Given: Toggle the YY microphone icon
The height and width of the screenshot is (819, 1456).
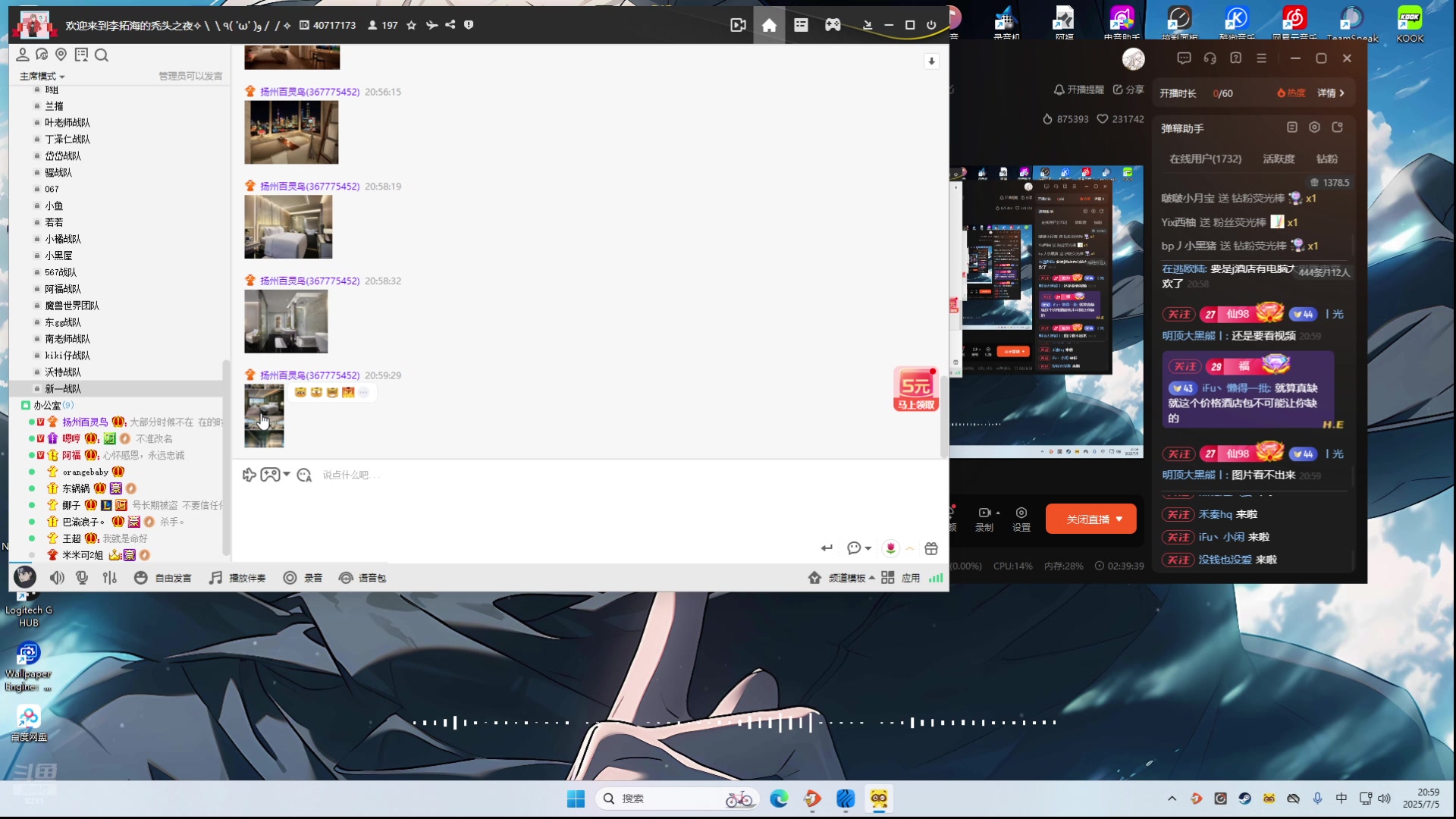Looking at the screenshot, I should (x=82, y=578).
